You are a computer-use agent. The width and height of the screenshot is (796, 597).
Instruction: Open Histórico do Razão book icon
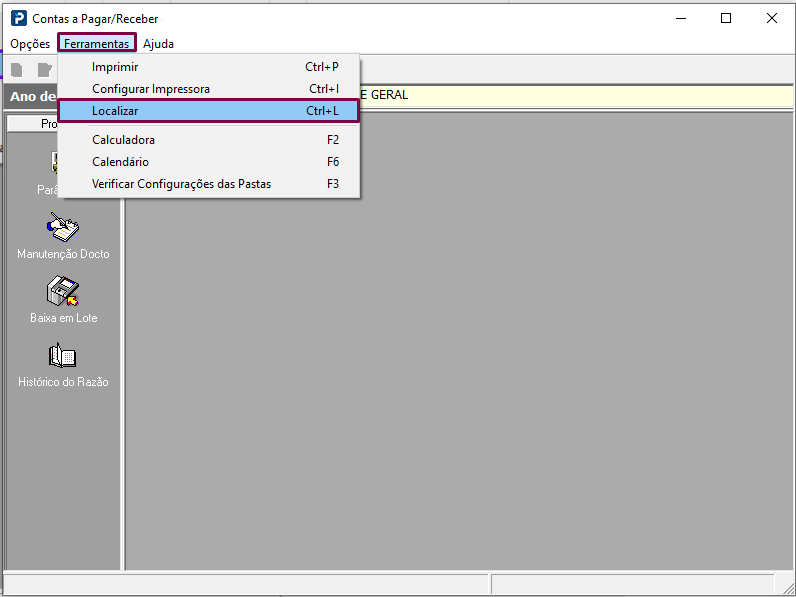pos(62,355)
